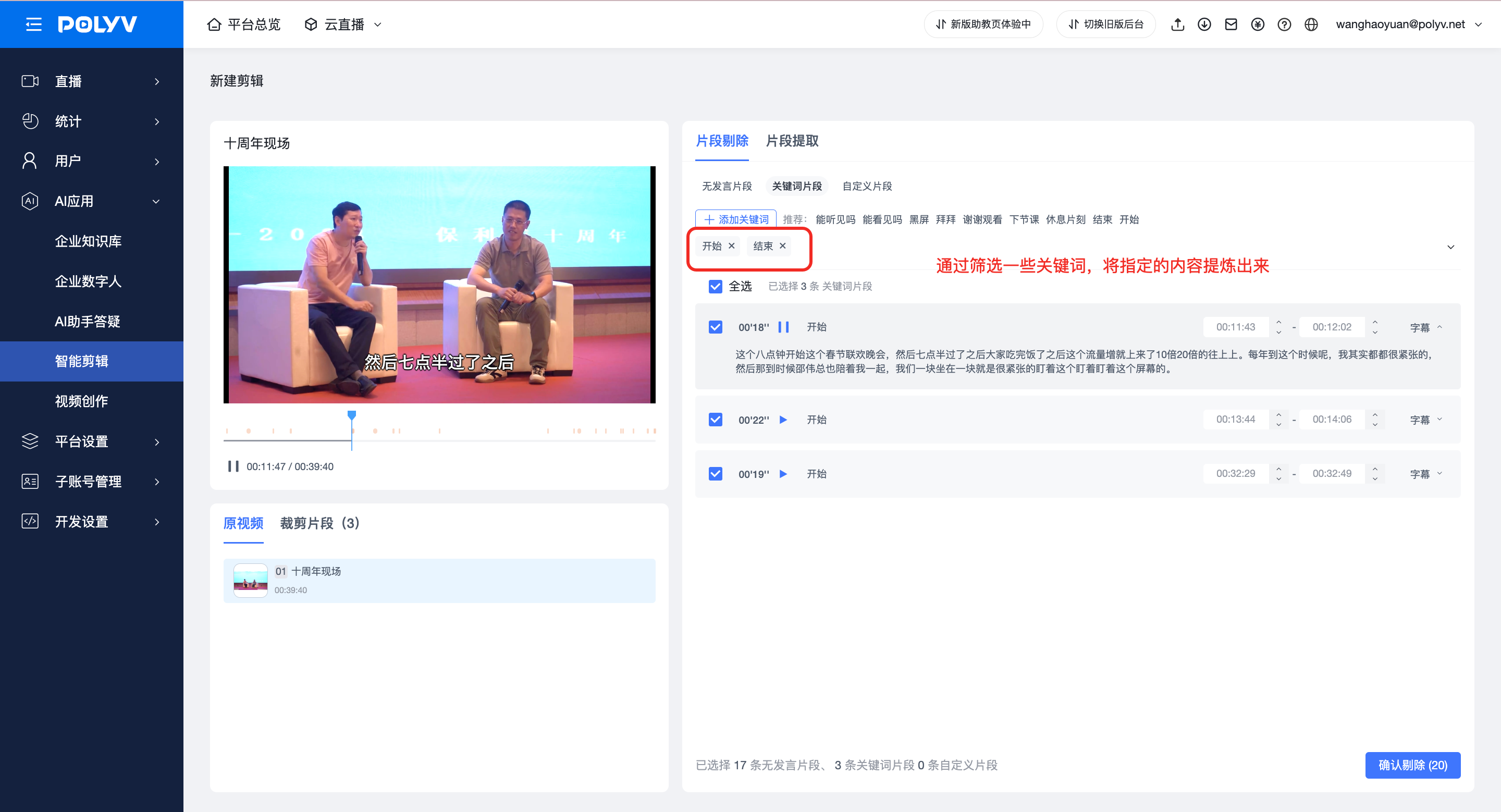
Task: Add recommended keyword 谢谢观看
Action: [x=982, y=219]
